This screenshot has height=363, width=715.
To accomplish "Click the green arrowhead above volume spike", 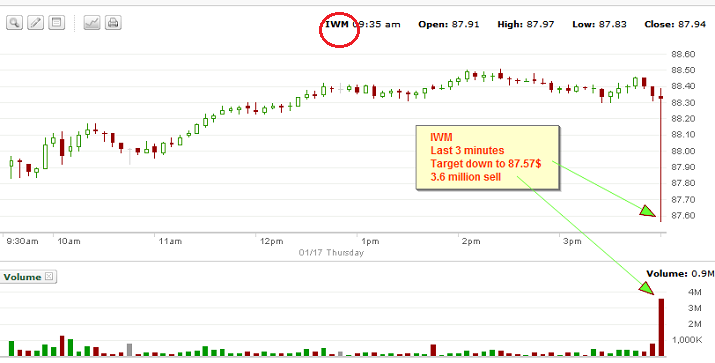I will pos(646,288).
